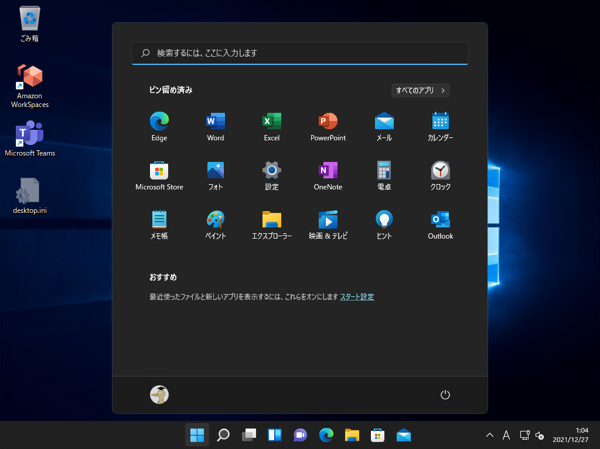Select Microsoft Teams desktop shortcut
This screenshot has height=449, width=600.
pyautogui.click(x=30, y=139)
